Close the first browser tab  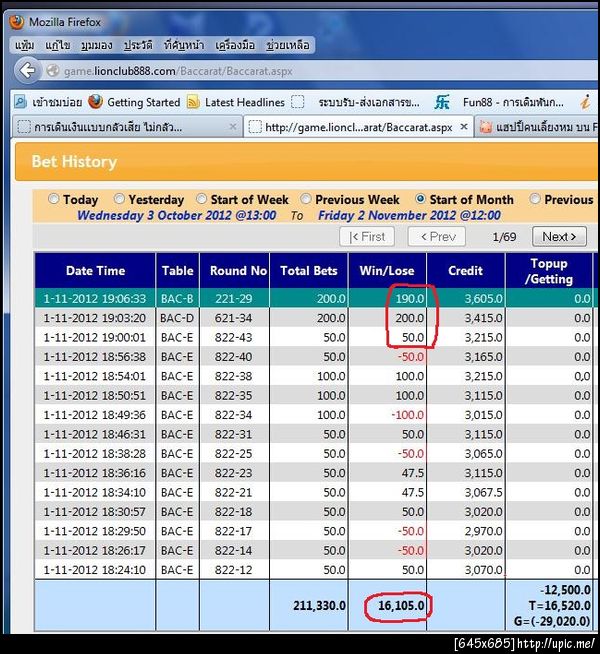coord(233,127)
